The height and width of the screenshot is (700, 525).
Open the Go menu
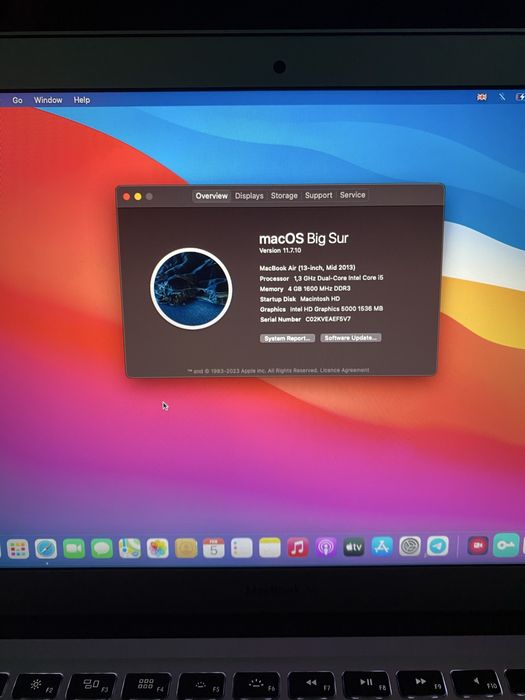pyautogui.click(x=17, y=100)
